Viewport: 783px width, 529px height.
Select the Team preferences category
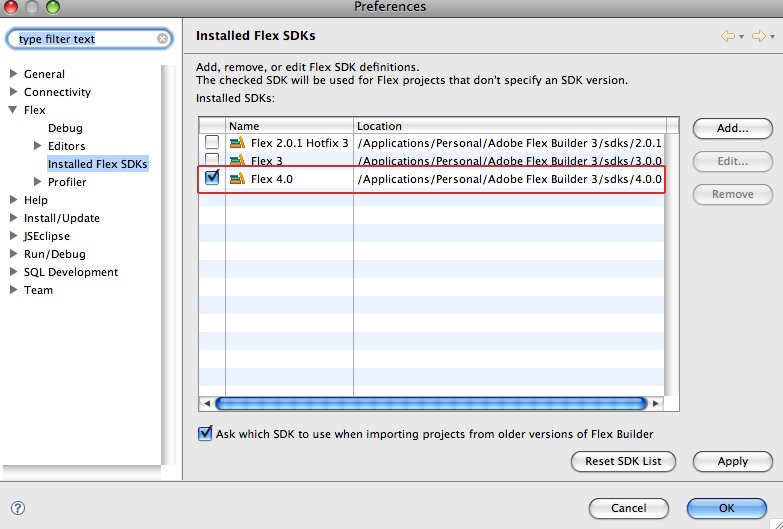pyautogui.click(x=38, y=290)
